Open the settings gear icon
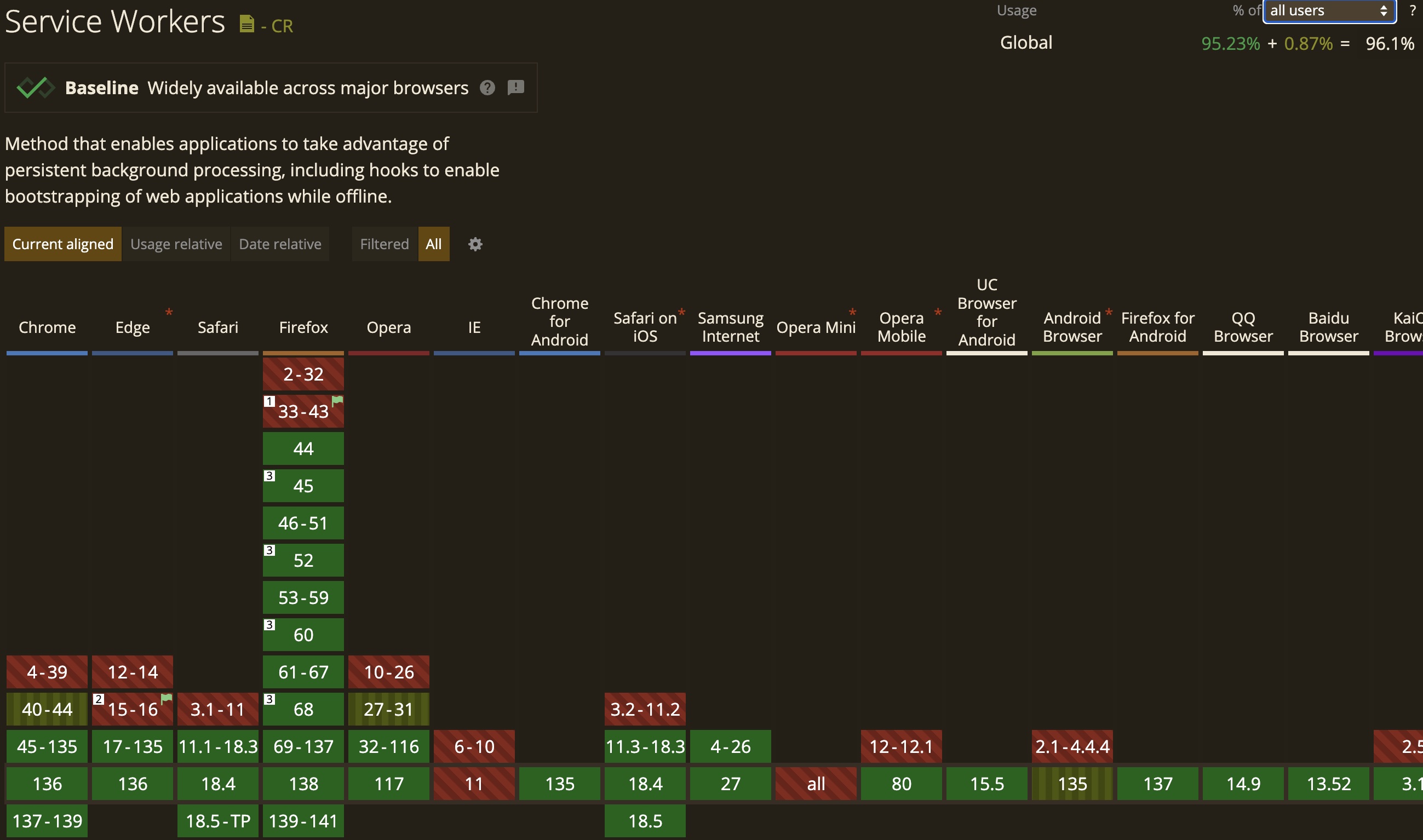Viewport: 1423px width, 840px height. [475, 244]
